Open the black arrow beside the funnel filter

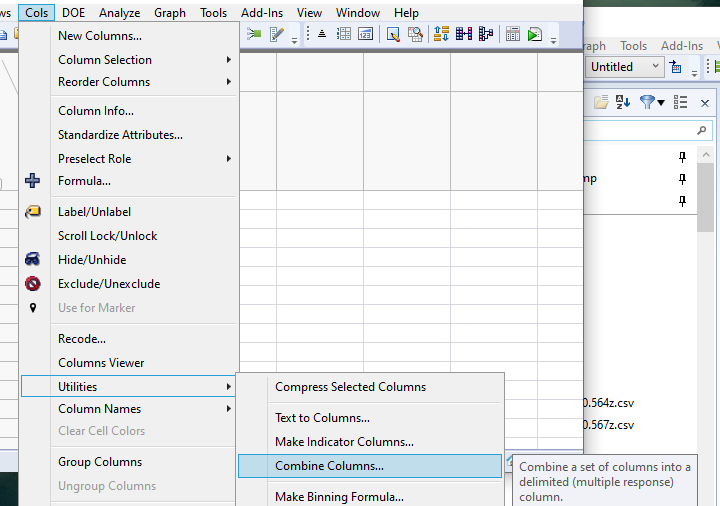coord(661,102)
